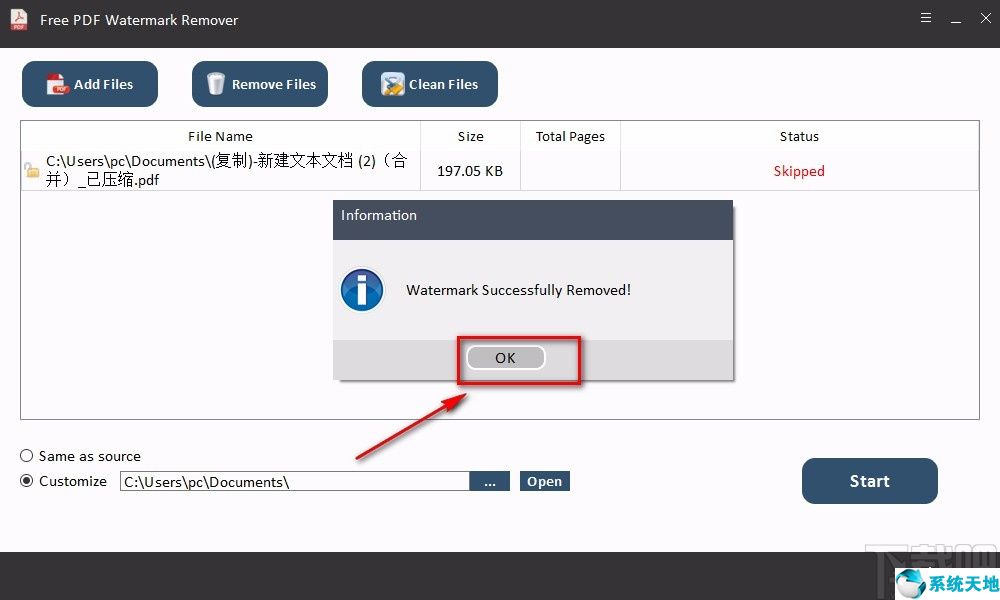Click the red 'Skipped' status text
The height and width of the screenshot is (600, 1000).
click(799, 171)
